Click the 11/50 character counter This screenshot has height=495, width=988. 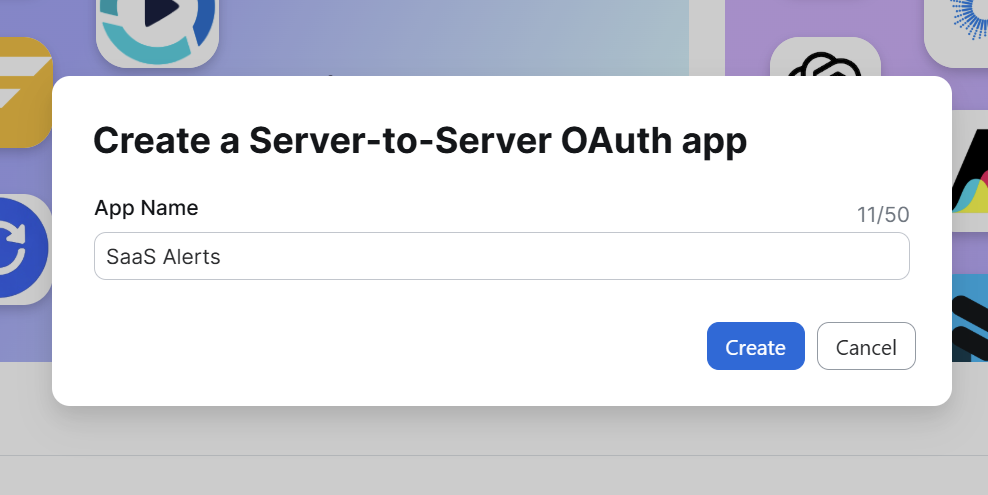pyautogui.click(x=883, y=215)
